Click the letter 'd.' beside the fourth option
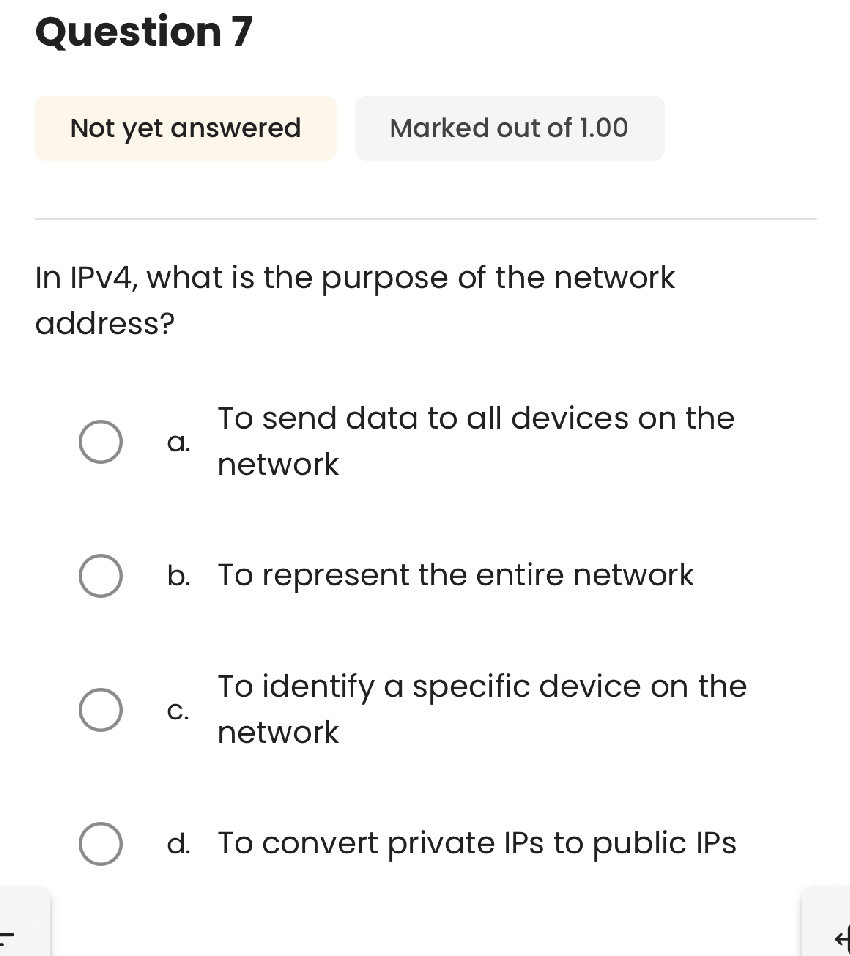Viewport: 850px width, 956px height. coord(179,843)
